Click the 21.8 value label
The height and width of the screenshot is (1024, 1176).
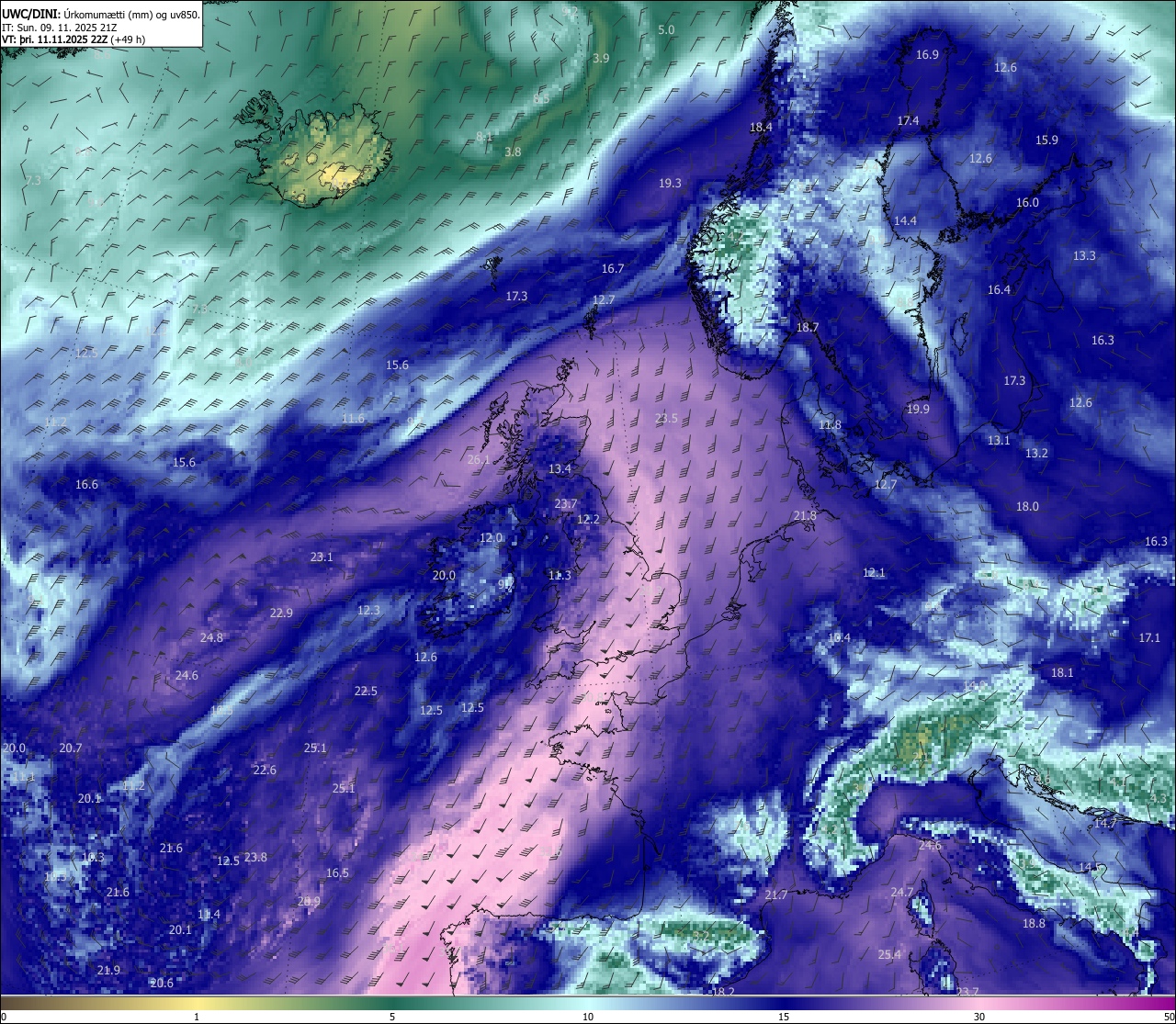(x=805, y=515)
